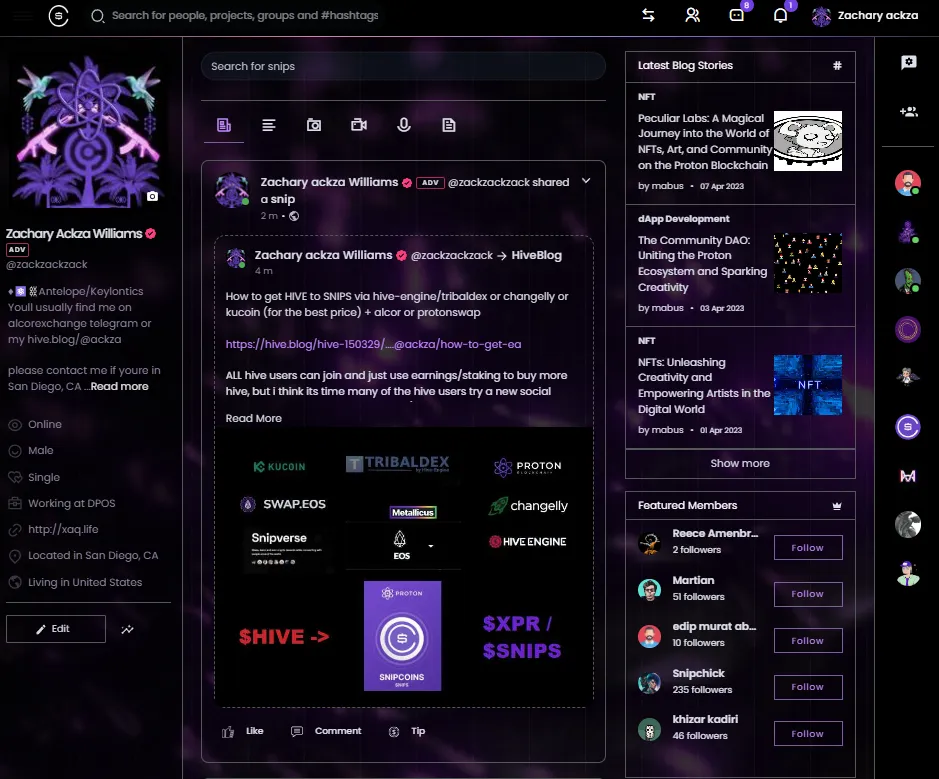The width and height of the screenshot is (939, 779).
Task: Open NFTs: Unleashing Creativity blog story
Action: tap(704, 386)
